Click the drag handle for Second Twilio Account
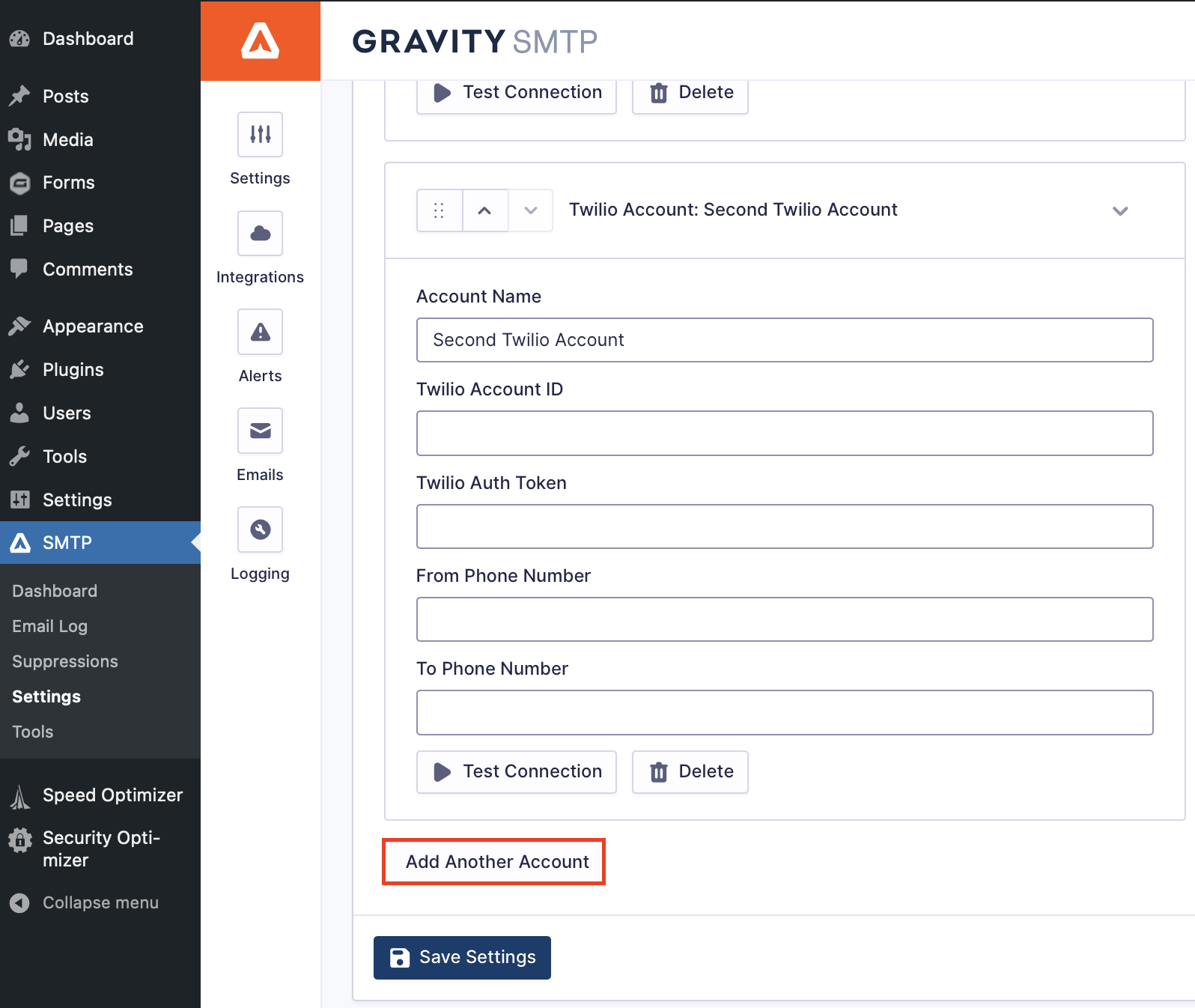 tap(440, 210)
